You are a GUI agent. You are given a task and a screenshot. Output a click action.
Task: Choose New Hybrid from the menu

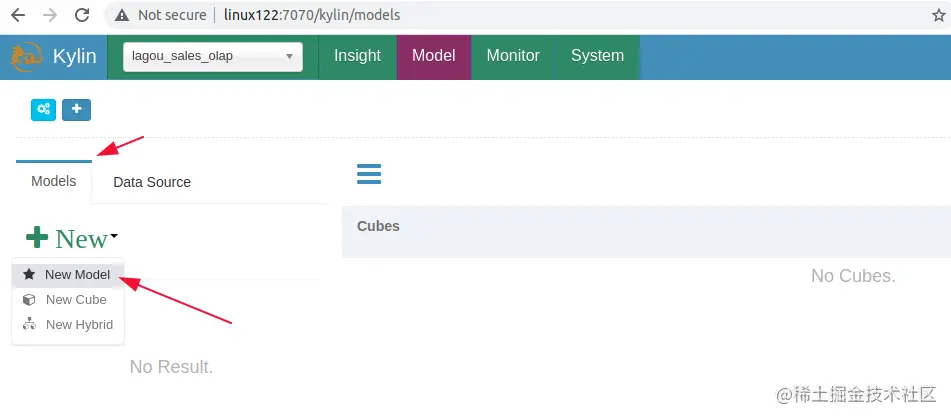(68, 324)
